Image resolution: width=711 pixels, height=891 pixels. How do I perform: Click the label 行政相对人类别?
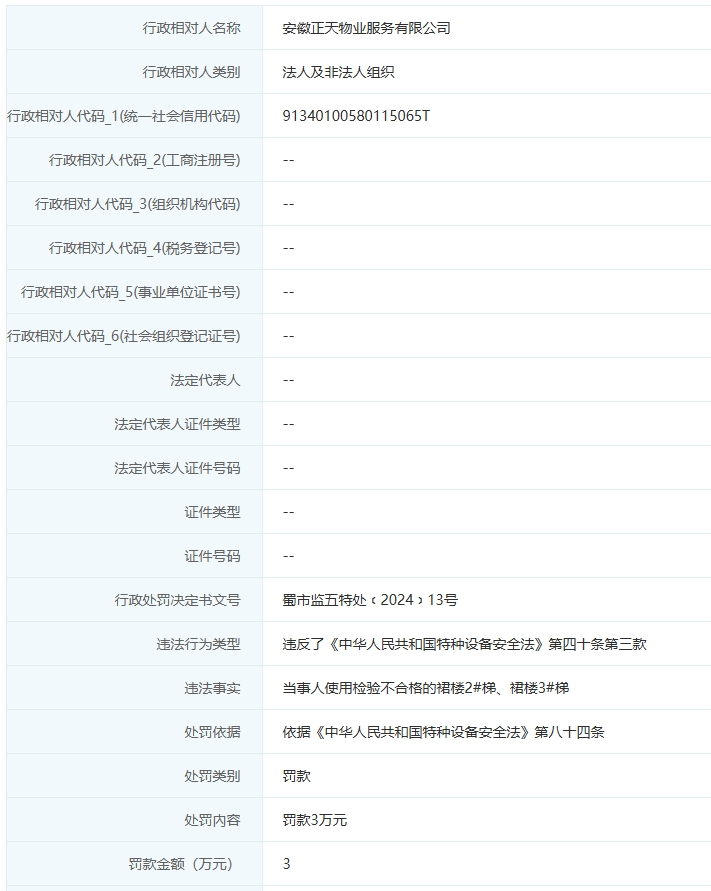coord(192,72)
